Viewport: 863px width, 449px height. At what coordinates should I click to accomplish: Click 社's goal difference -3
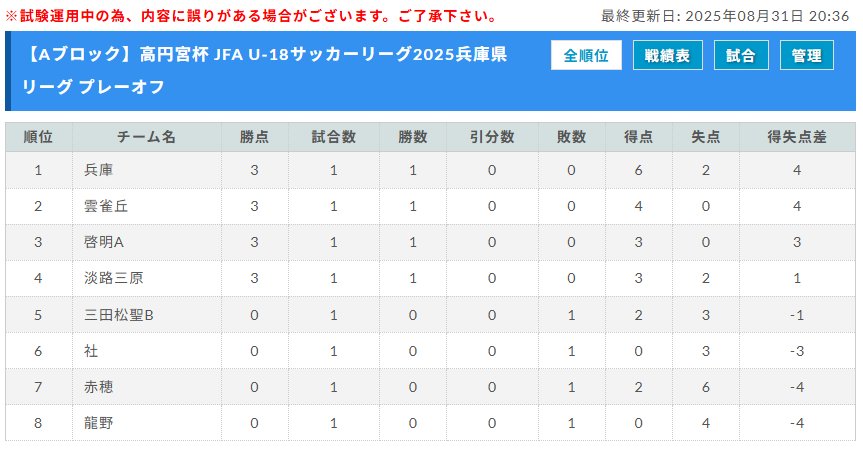pyautogui.click(x=797, y=351)
